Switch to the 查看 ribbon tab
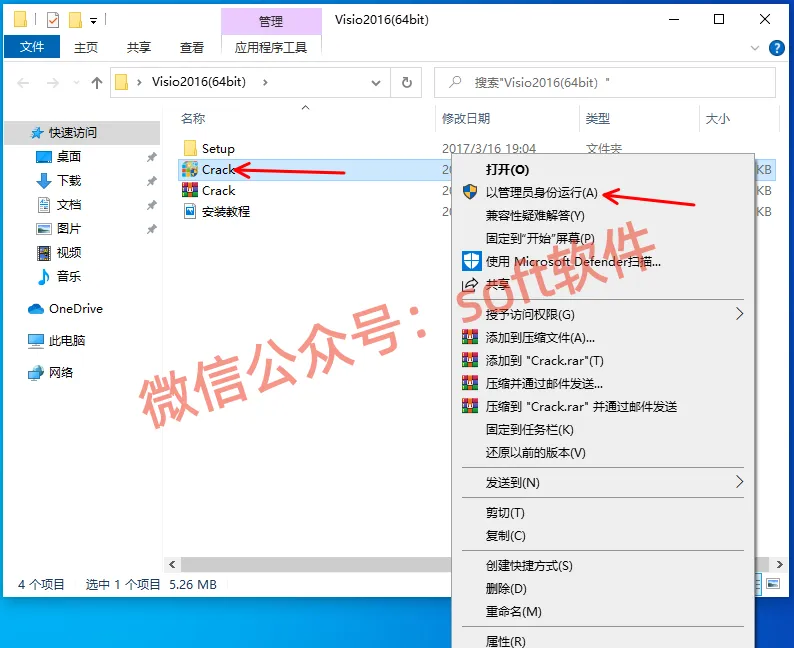Screen dimensions: 794x648 pos(192,48)
